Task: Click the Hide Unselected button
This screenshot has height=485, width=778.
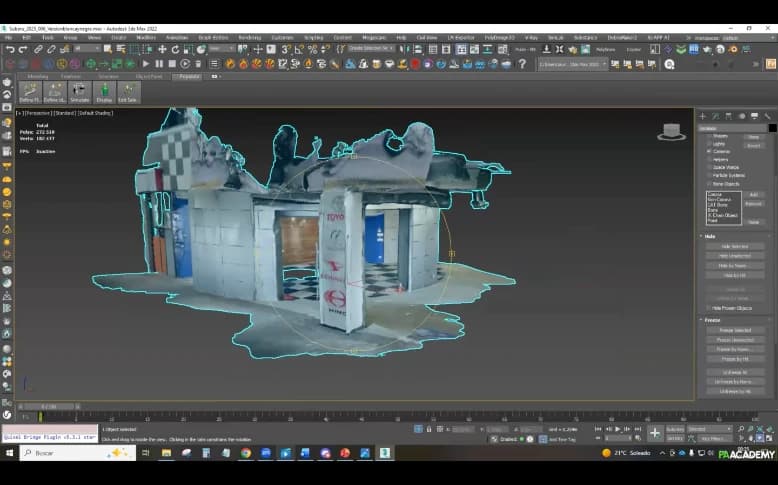Action: tap(735, 256)
